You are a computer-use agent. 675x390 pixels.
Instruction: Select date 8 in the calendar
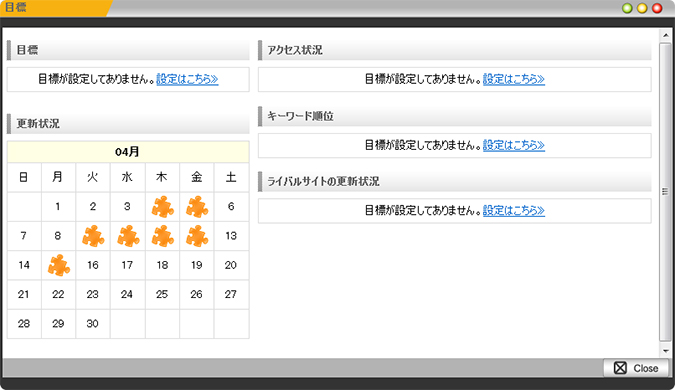(58, 236)
